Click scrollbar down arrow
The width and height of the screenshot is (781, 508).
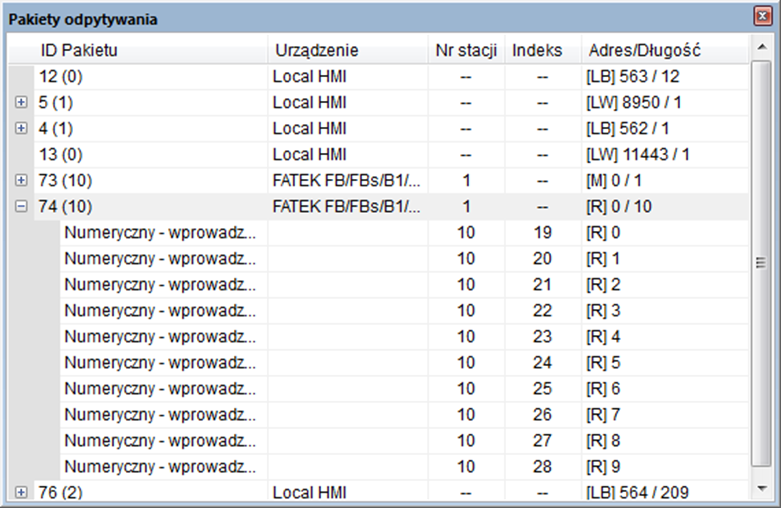[x=761, y=489]
